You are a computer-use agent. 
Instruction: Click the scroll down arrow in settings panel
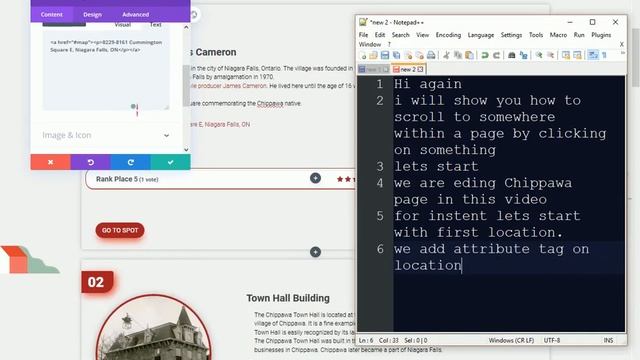(x=186, y=149)
